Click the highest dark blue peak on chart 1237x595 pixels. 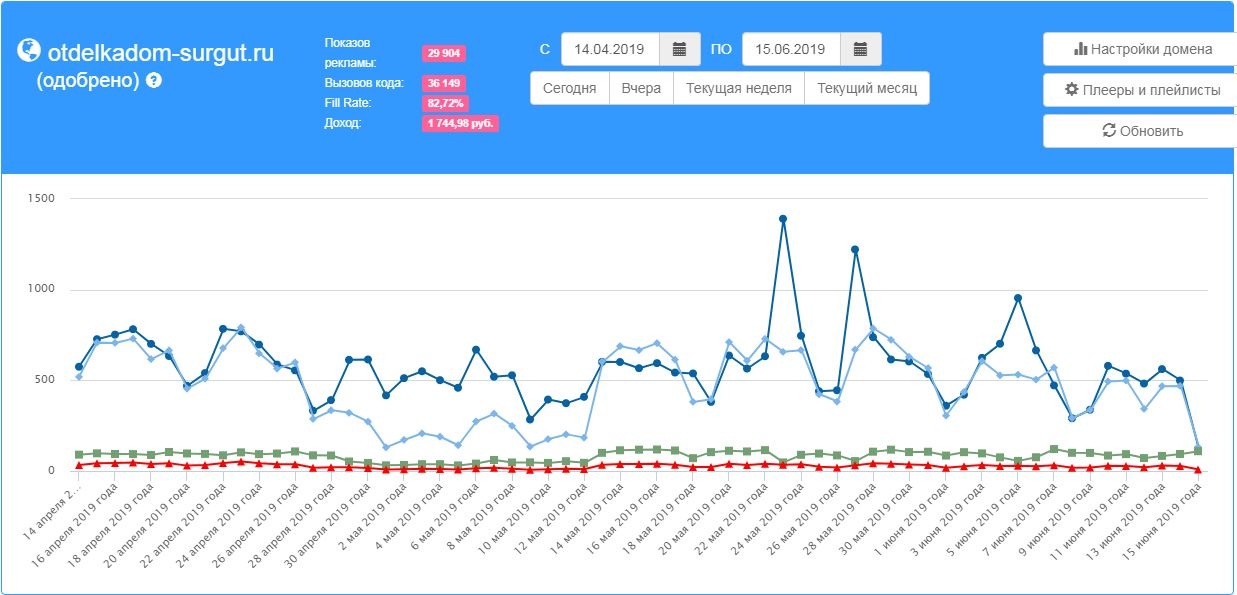[783, 219]
